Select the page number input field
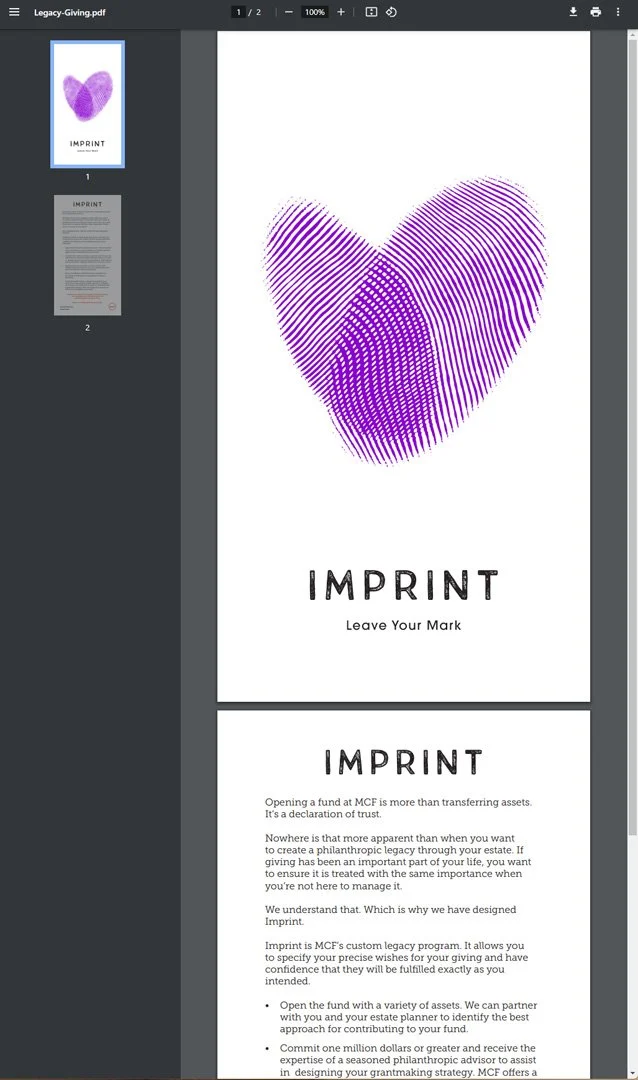The width and height of the screenshot is (638, 1080). (x=238, y=12)
